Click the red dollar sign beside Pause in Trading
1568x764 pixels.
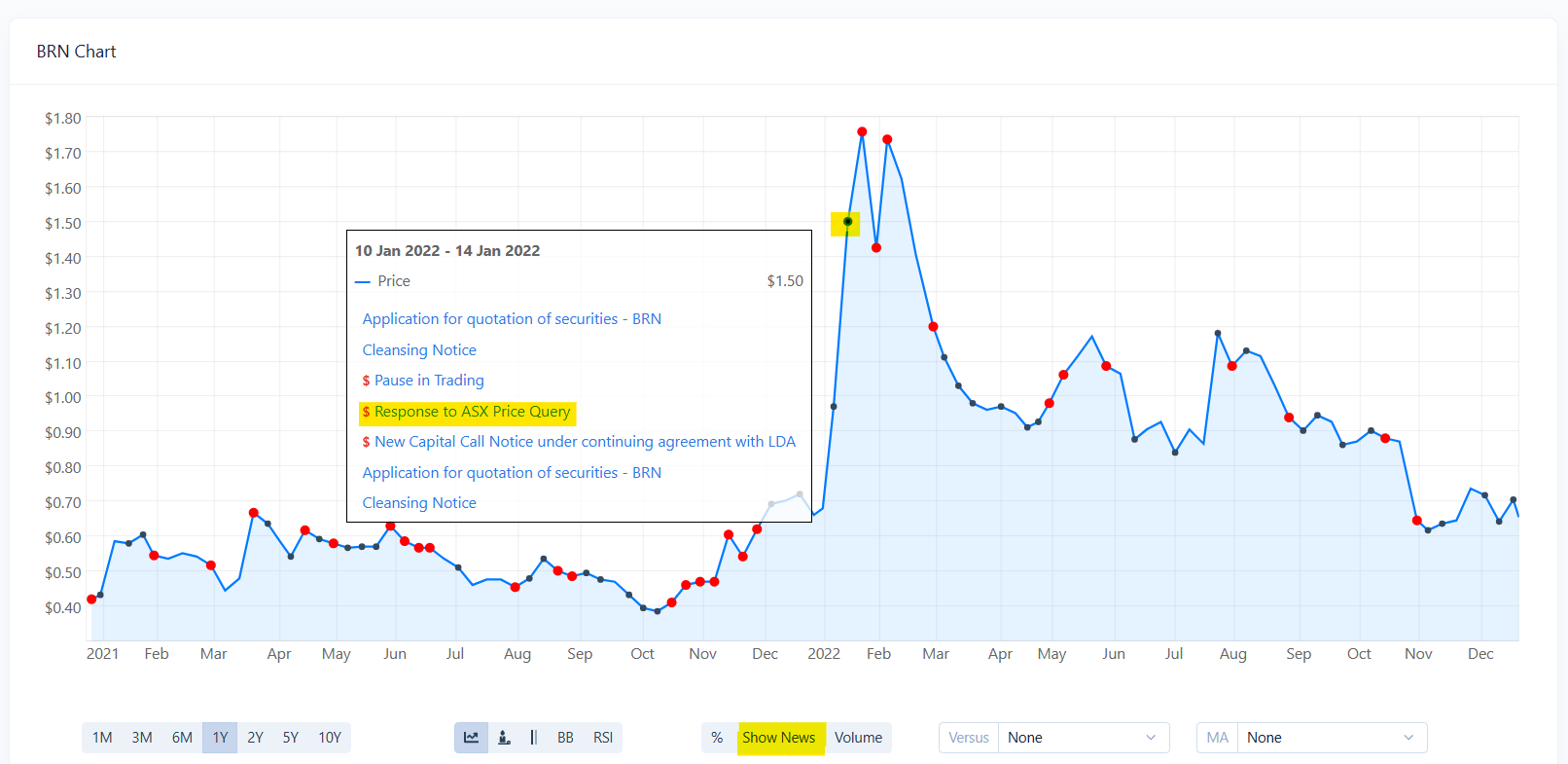(x=366, y=381)
